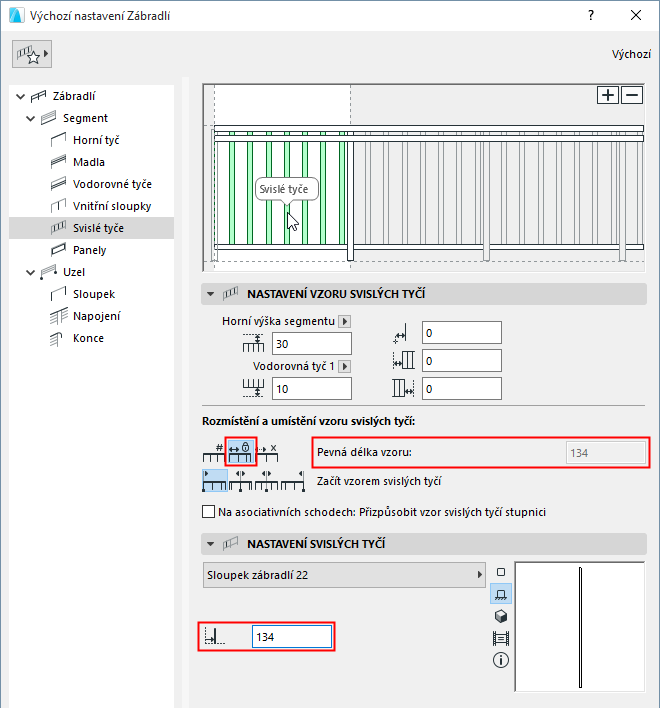Open Vodorovná tyč 1 reference popup arrow
Screen dimensions: 660x708
[344, 366]
